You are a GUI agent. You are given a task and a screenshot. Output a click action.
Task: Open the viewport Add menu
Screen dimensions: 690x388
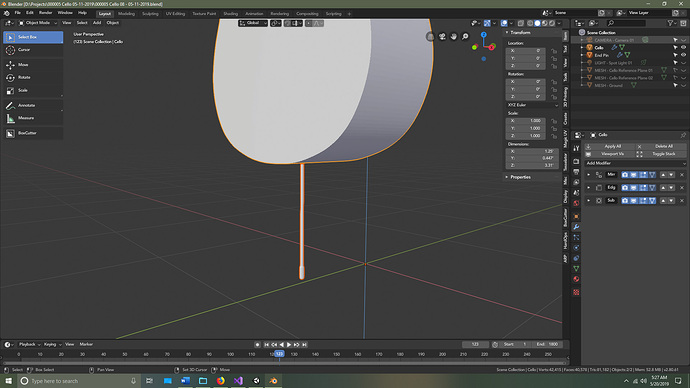[x=97, y=23]
